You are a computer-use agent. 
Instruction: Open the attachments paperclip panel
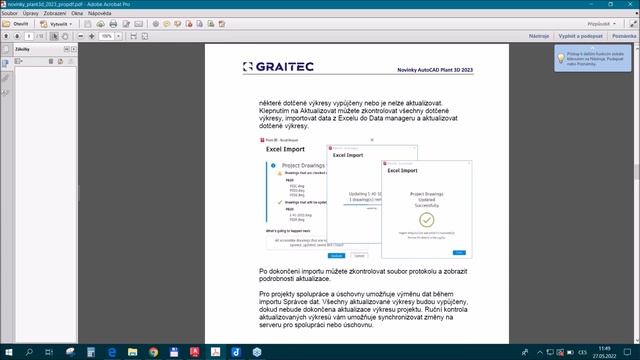click(x=6, y=78)
